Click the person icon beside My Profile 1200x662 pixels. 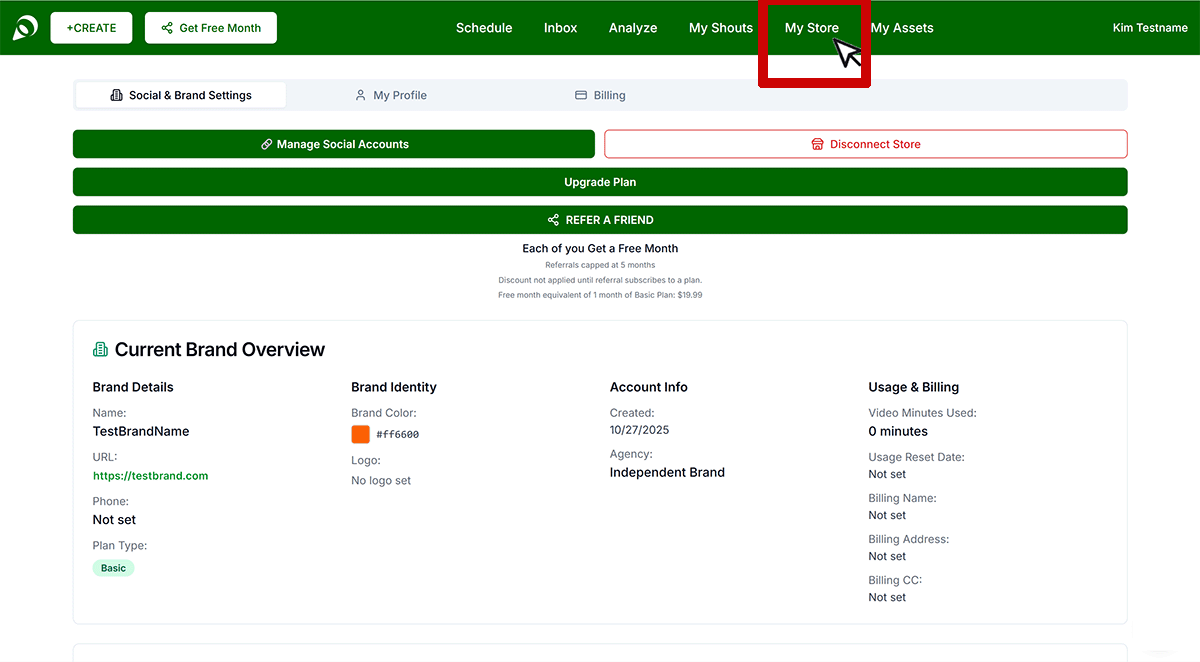point(360,95)
